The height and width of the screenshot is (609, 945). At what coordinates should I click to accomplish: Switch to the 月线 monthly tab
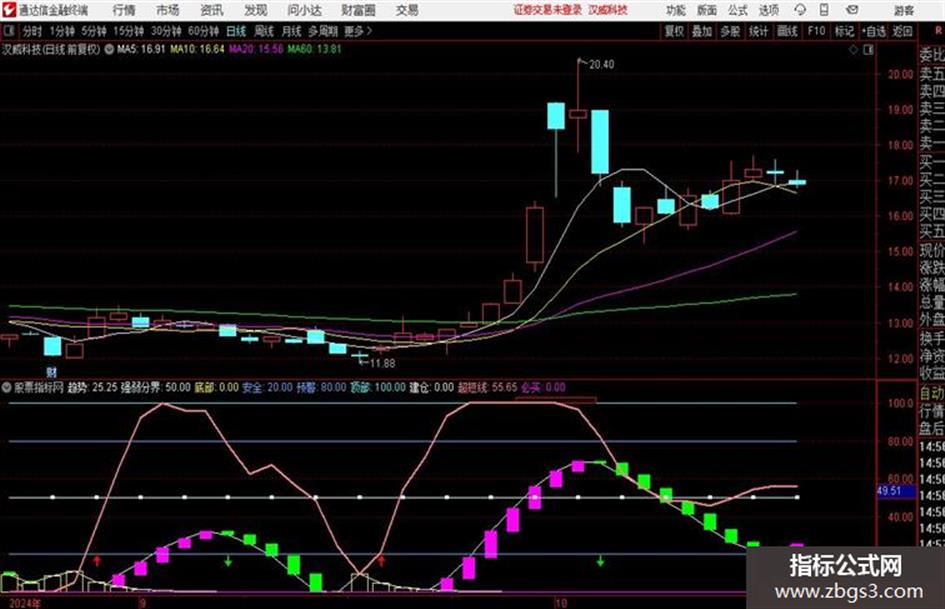point(292,31)
